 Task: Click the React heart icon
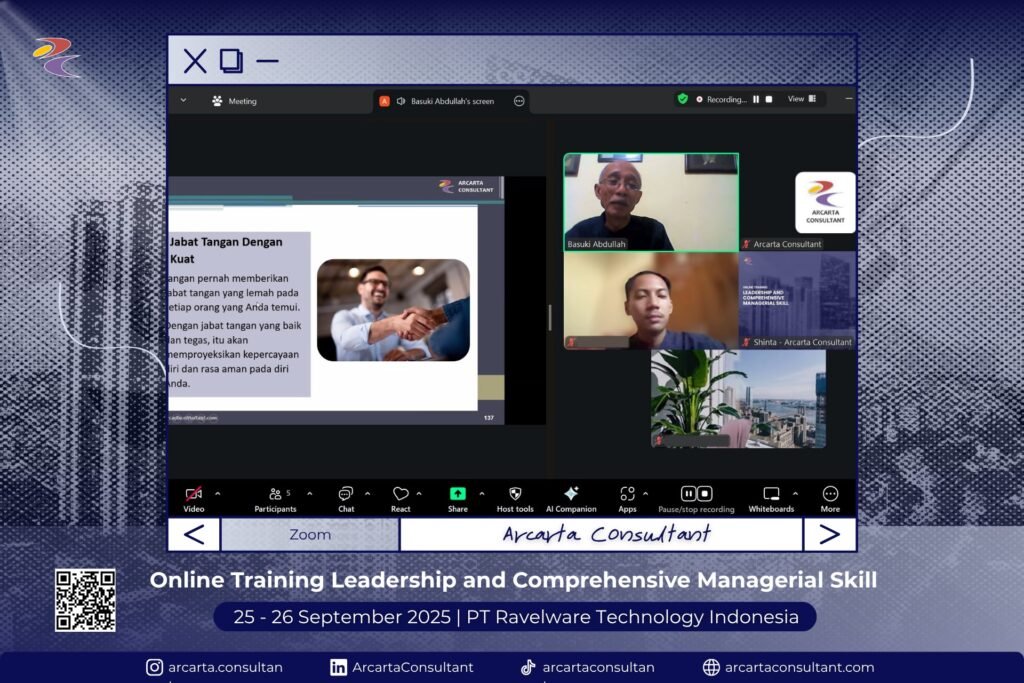click(x=400, y=494)
